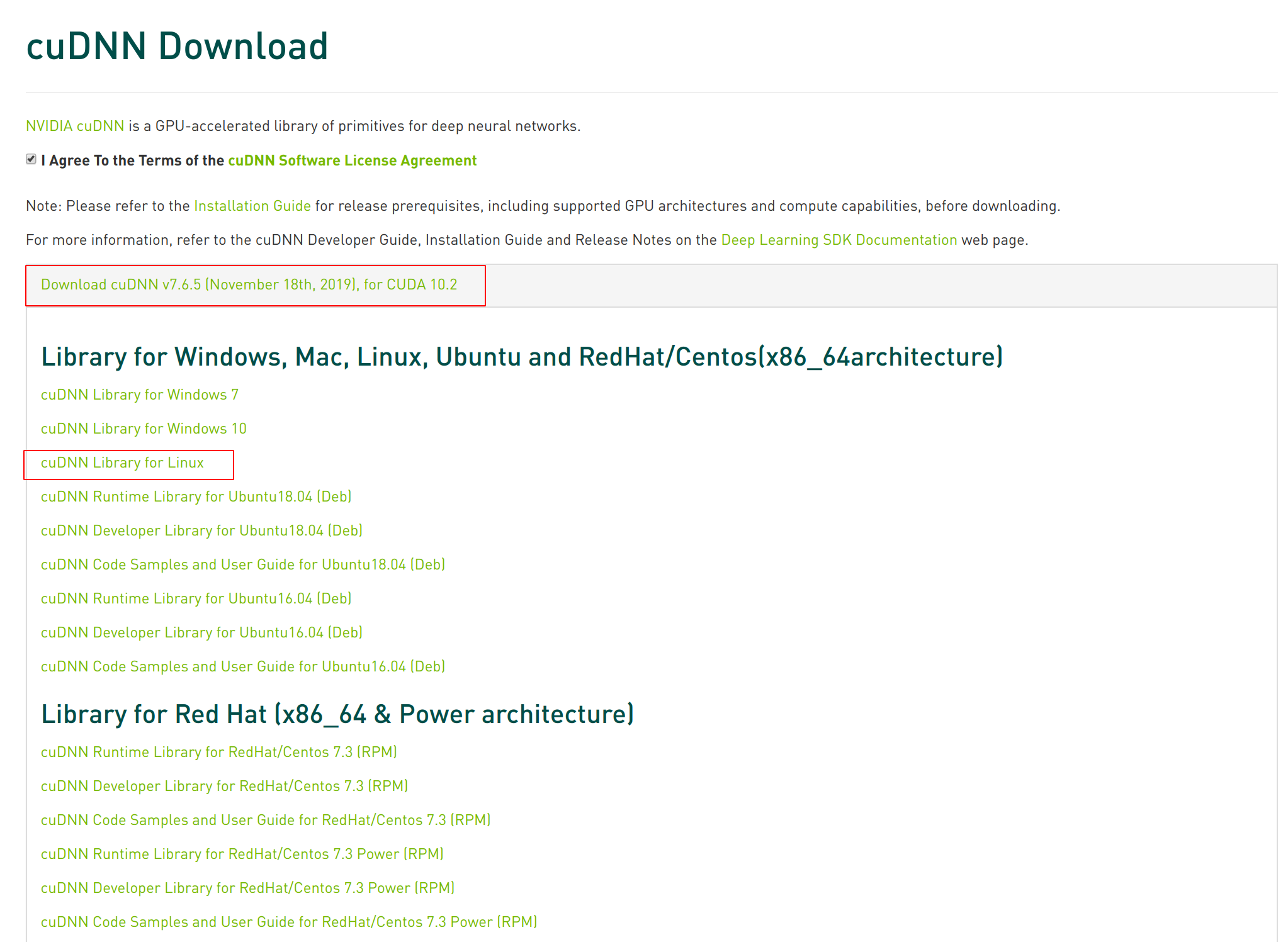Download Runtime Library for Ubuntu18.04 Deb

196,496
